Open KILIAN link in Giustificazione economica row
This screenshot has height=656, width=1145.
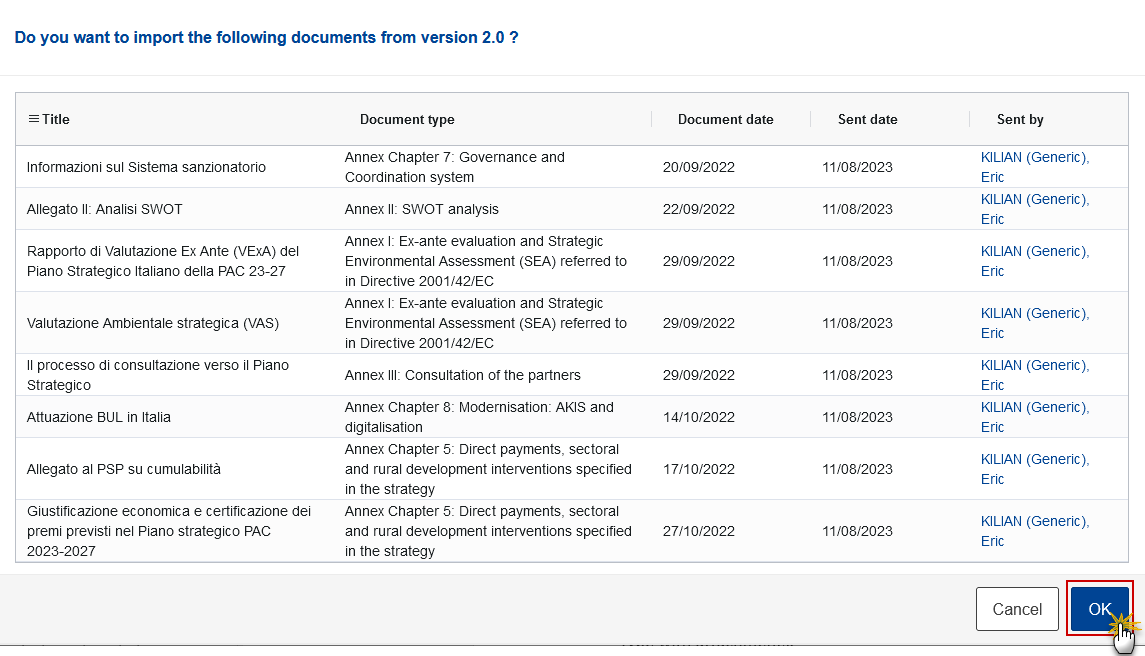1035,531
